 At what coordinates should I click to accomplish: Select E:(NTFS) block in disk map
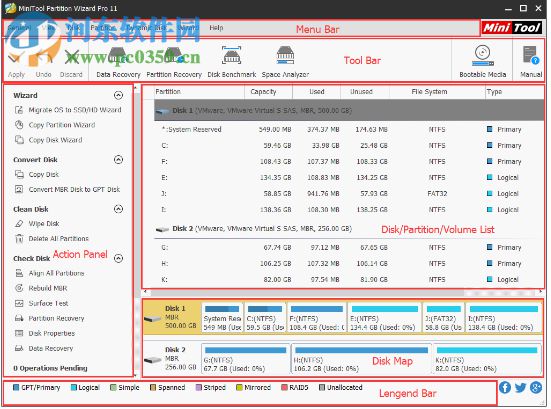click(384, 318)
